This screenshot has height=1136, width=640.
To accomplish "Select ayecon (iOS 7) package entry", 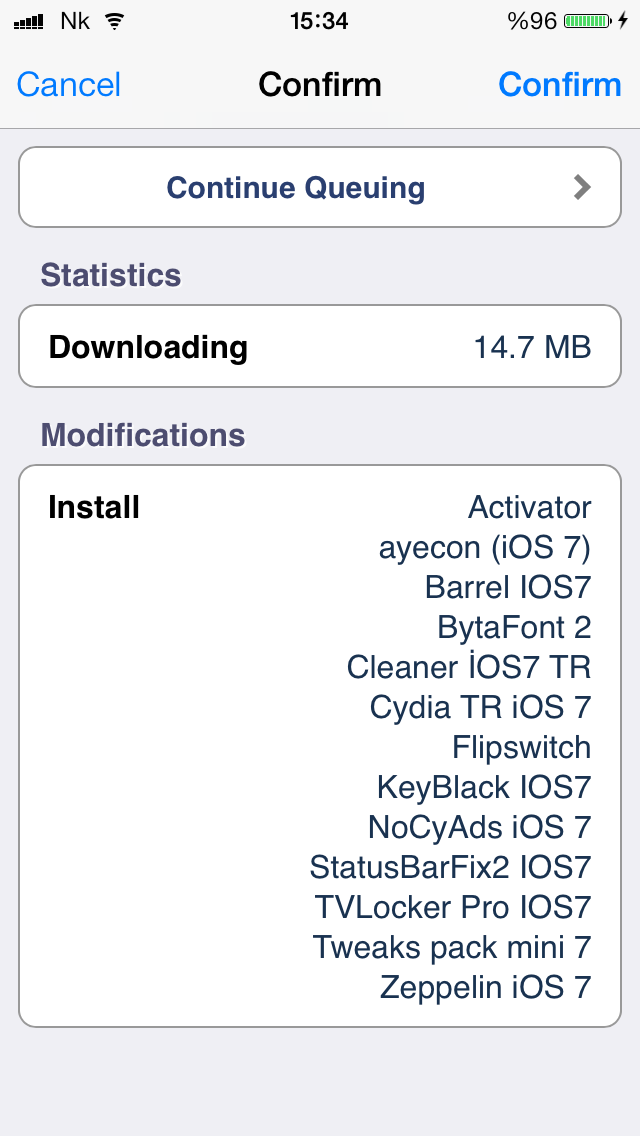I will click(x=484, y=548).
